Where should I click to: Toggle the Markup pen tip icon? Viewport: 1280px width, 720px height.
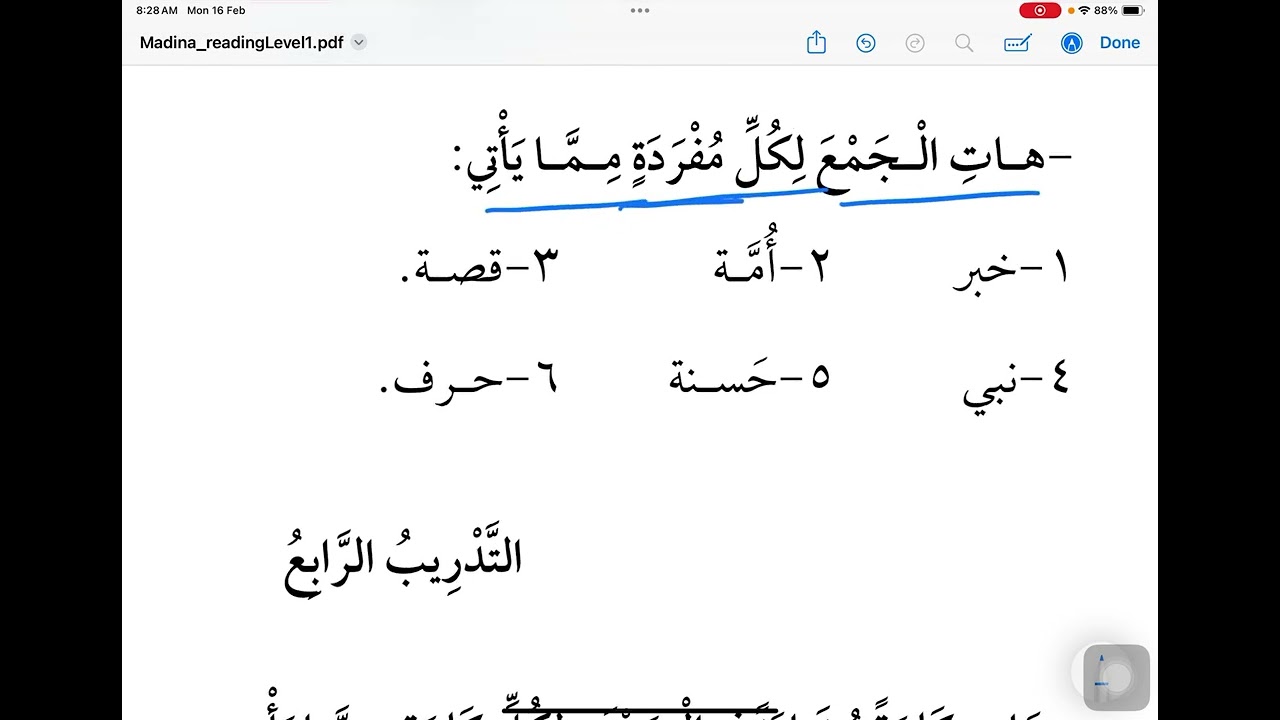1072,43
